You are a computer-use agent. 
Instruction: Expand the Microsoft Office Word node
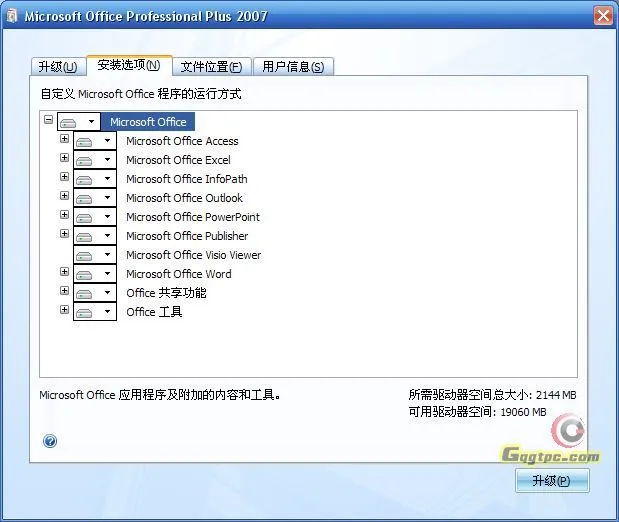click(64, 271)
